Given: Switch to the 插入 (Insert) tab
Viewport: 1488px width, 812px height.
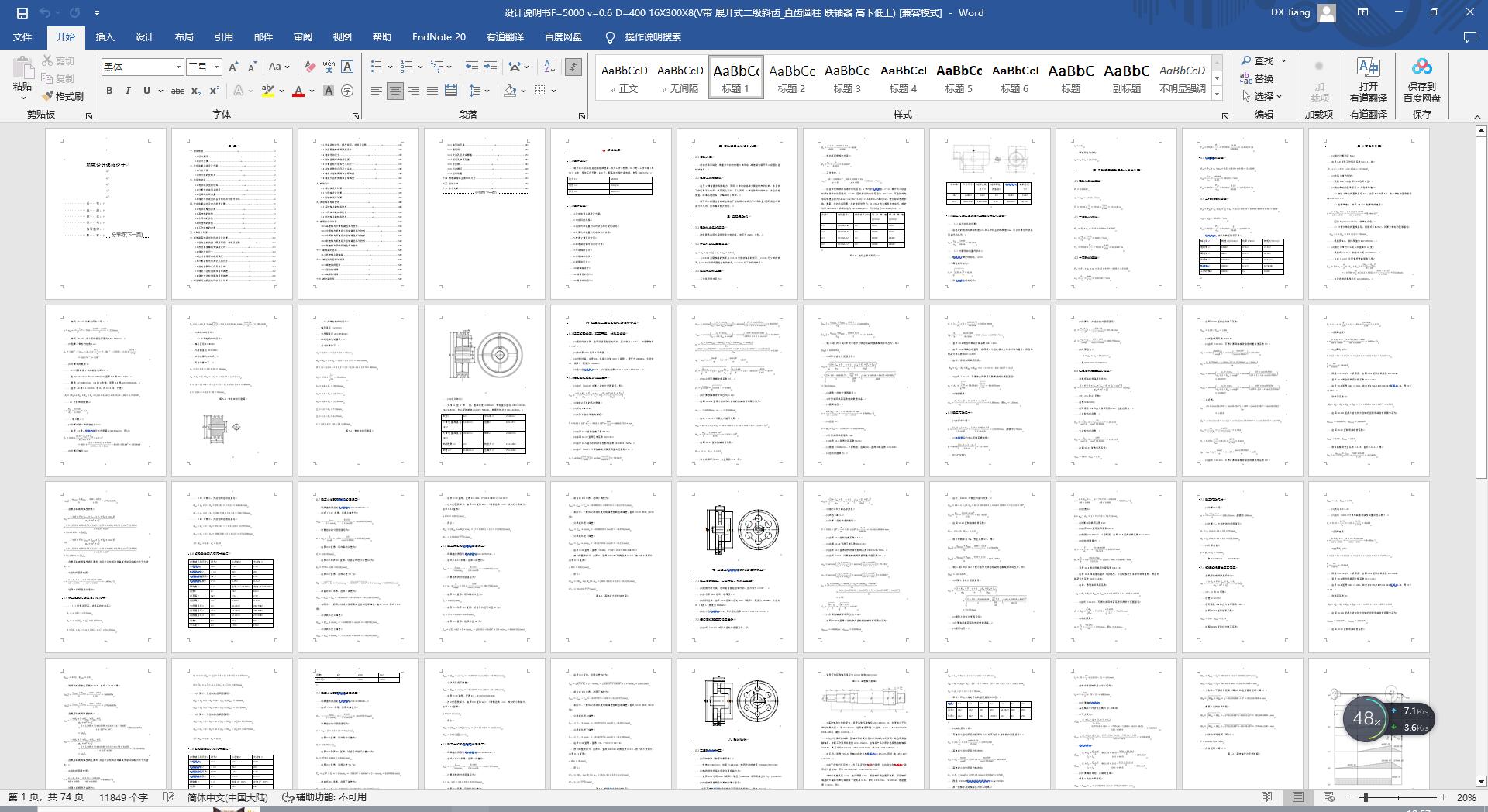Looking at the screenshot, I should (105, 36).
